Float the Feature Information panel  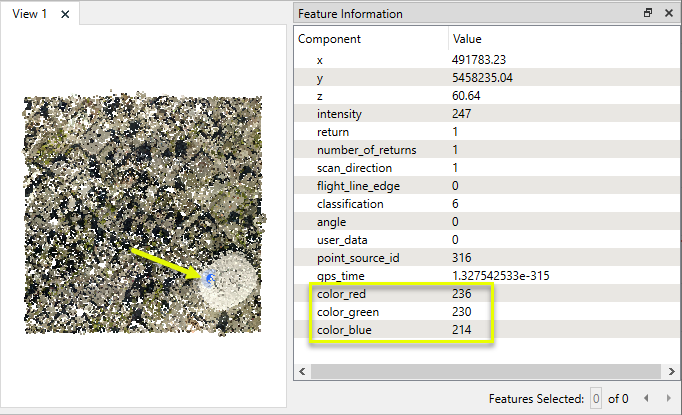point(648,13)
